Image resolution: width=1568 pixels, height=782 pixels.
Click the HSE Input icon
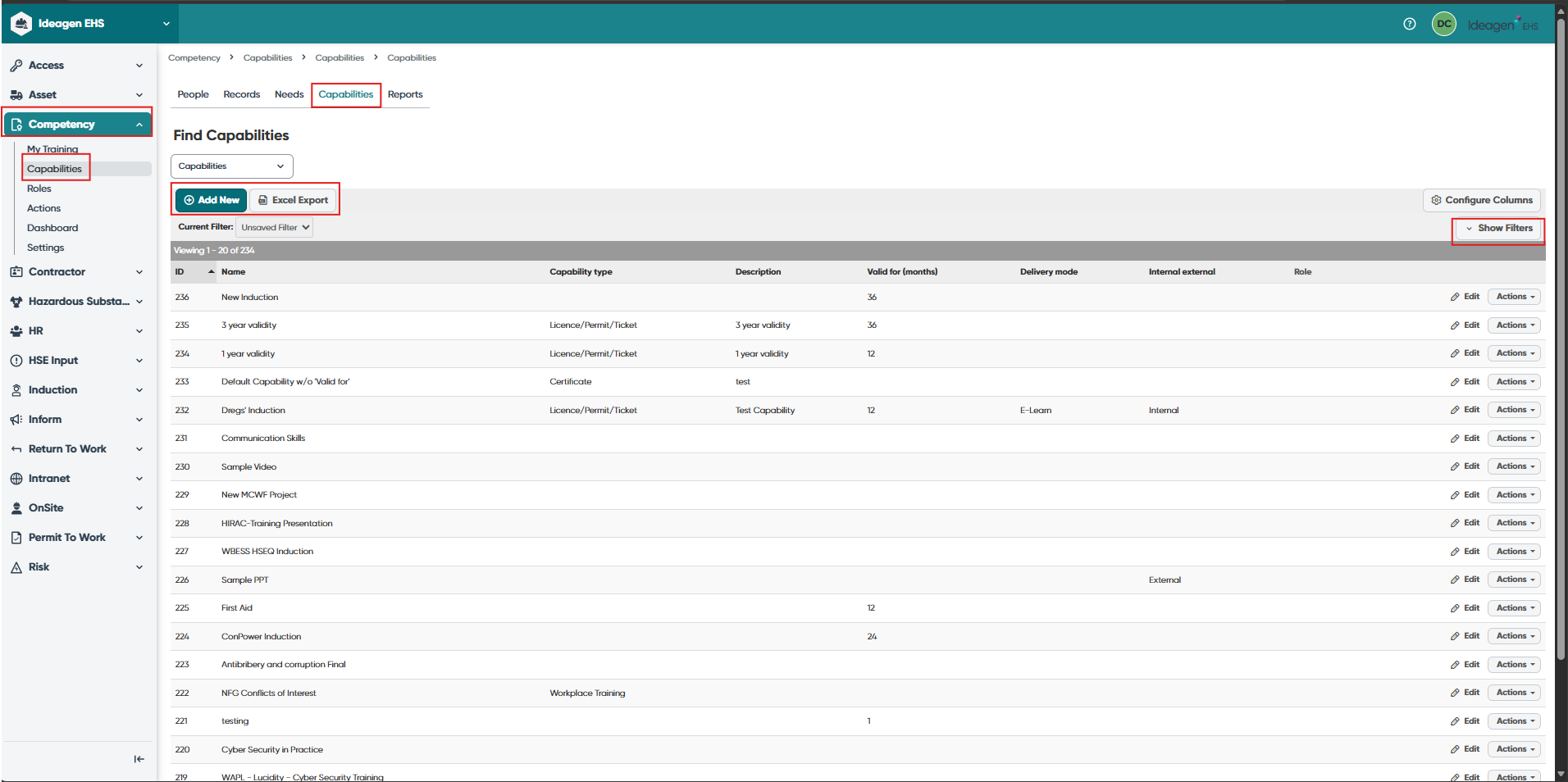16,361
